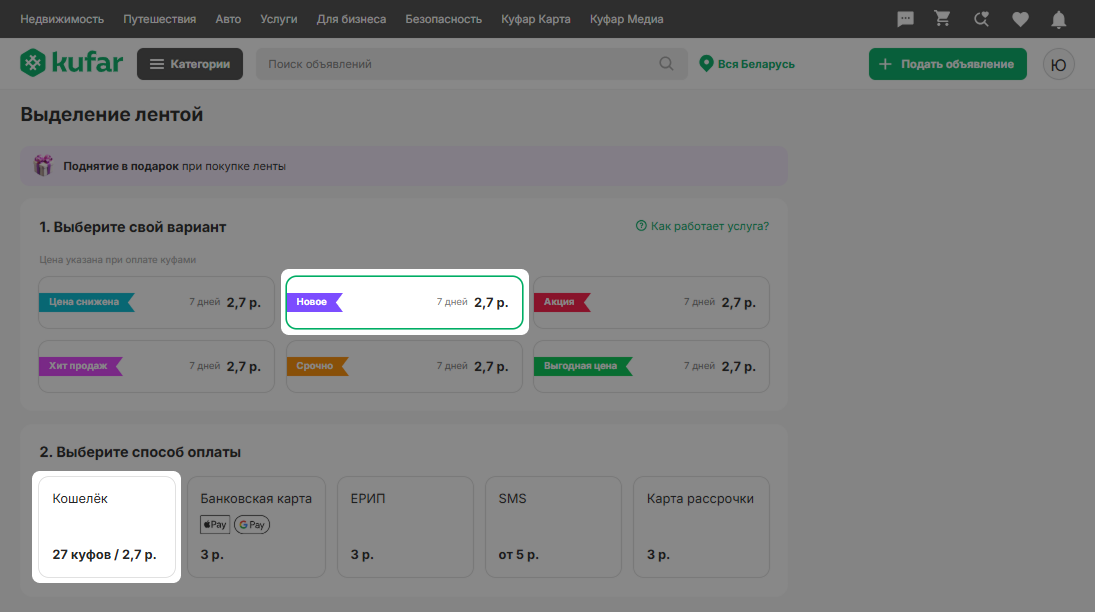Screen dimensions: 1095x612
Task: Open 'Куфар Карта' in top menu
Action: [x=536, y=19]
